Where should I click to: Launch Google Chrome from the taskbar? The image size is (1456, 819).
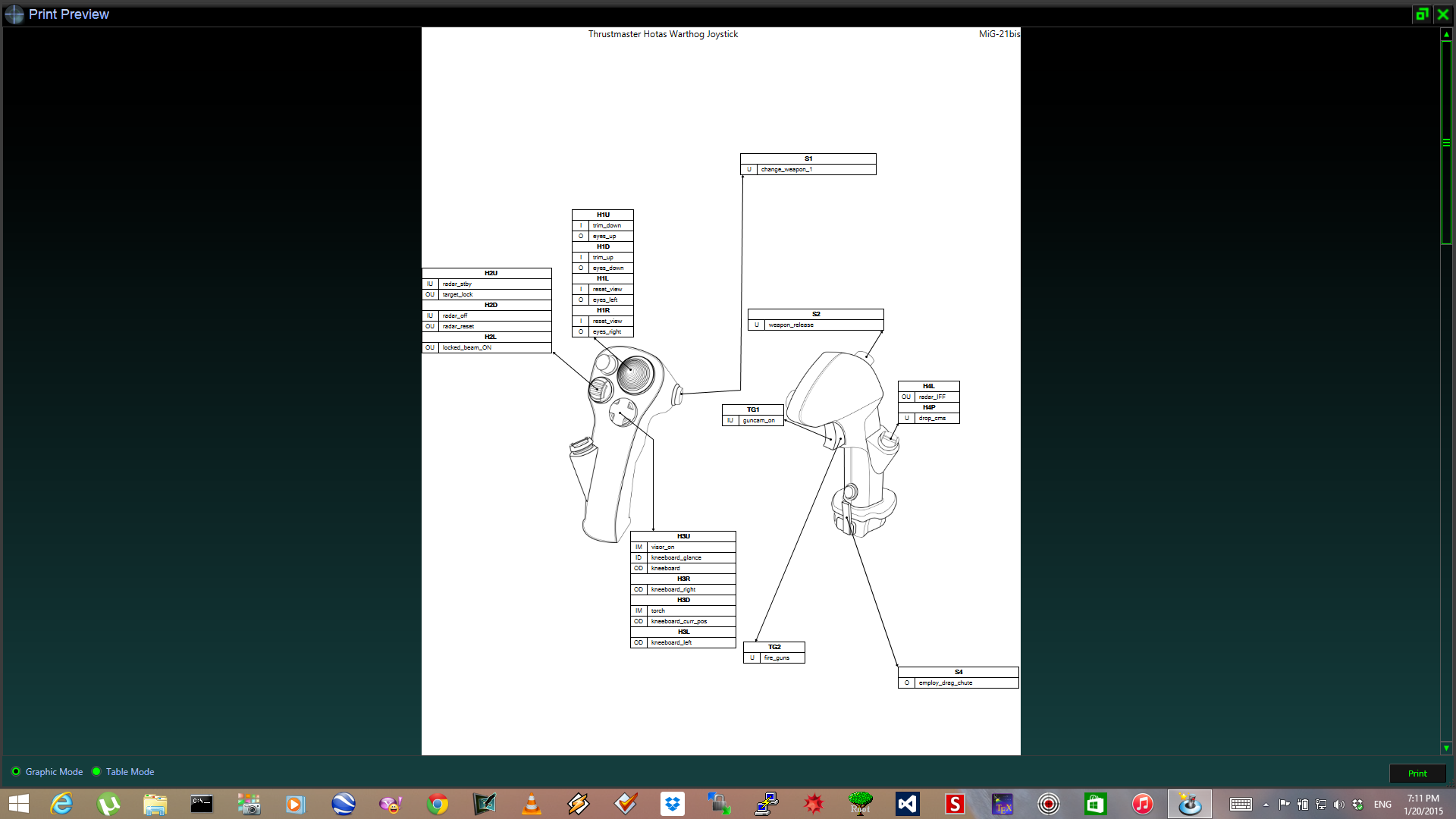pyautogui.click(x=438, y=804)
